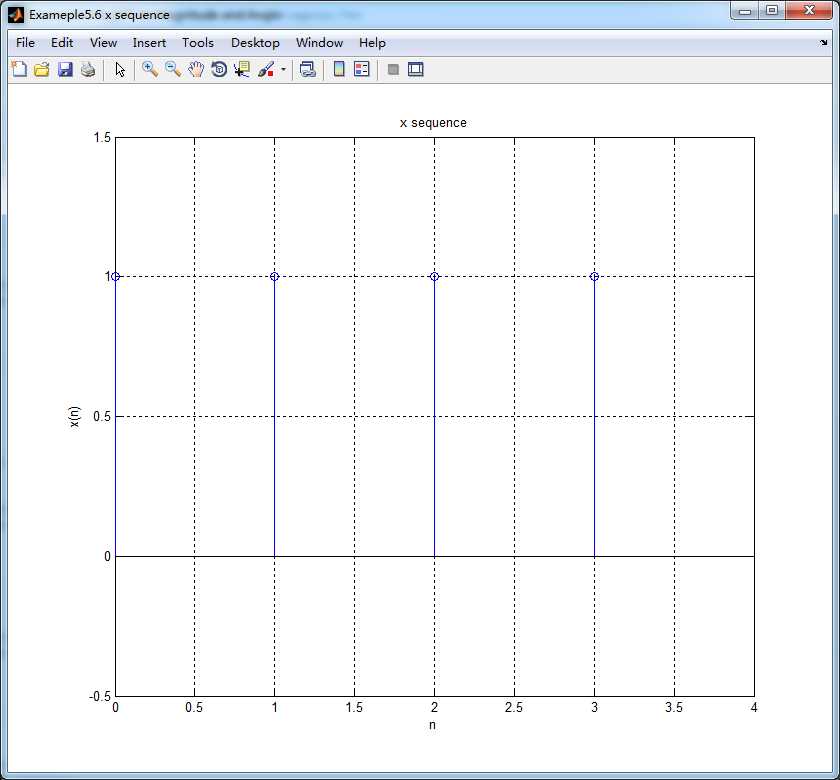This screenshot has height=780, width=840.
Task: Enable the Rotate 3D tool
Action: coord(219,69)
